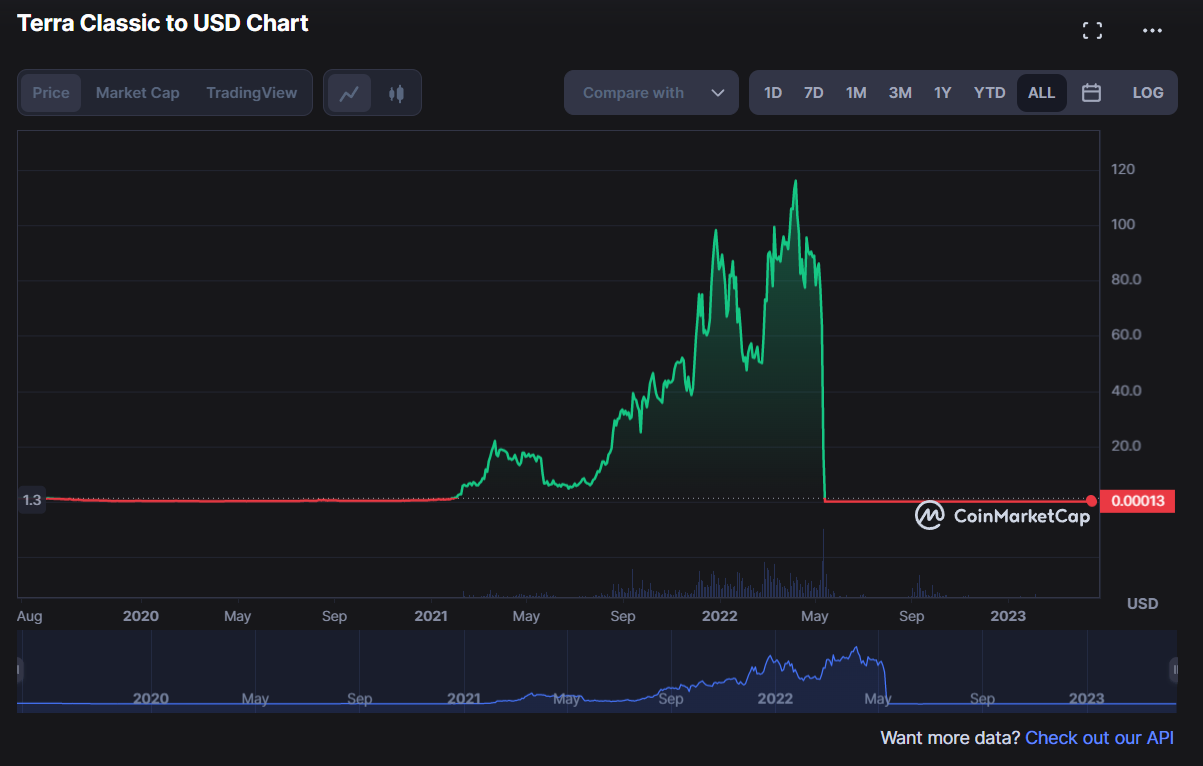The width and height of the screenshot is (1203, 766).
Task: Open the TradingView tab
Action: click(x=252, y=93)
